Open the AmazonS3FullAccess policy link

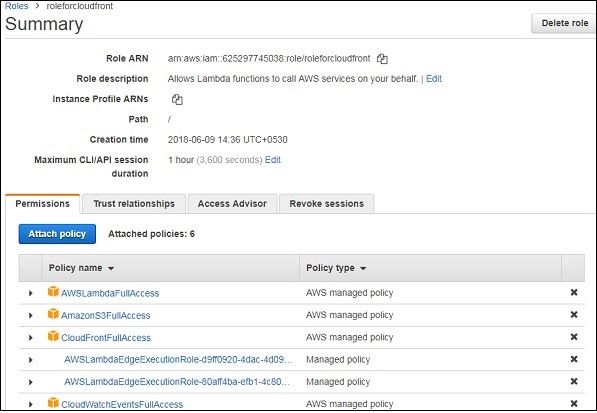click(x=105, y=315)
